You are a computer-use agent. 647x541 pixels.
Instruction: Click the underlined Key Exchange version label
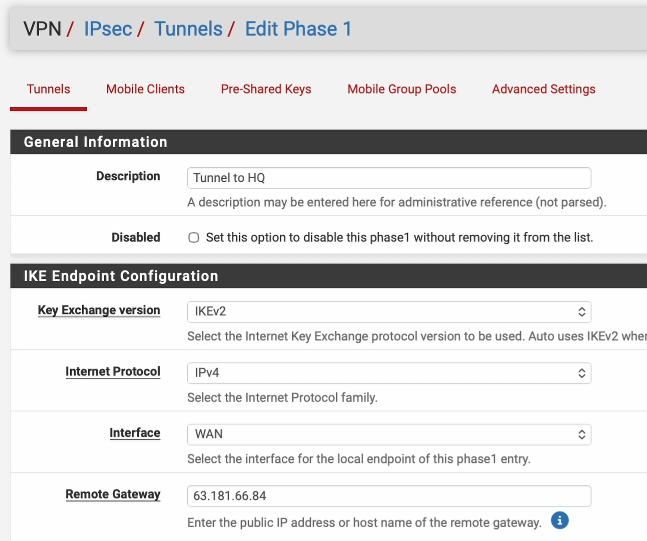tap(99, 310)
